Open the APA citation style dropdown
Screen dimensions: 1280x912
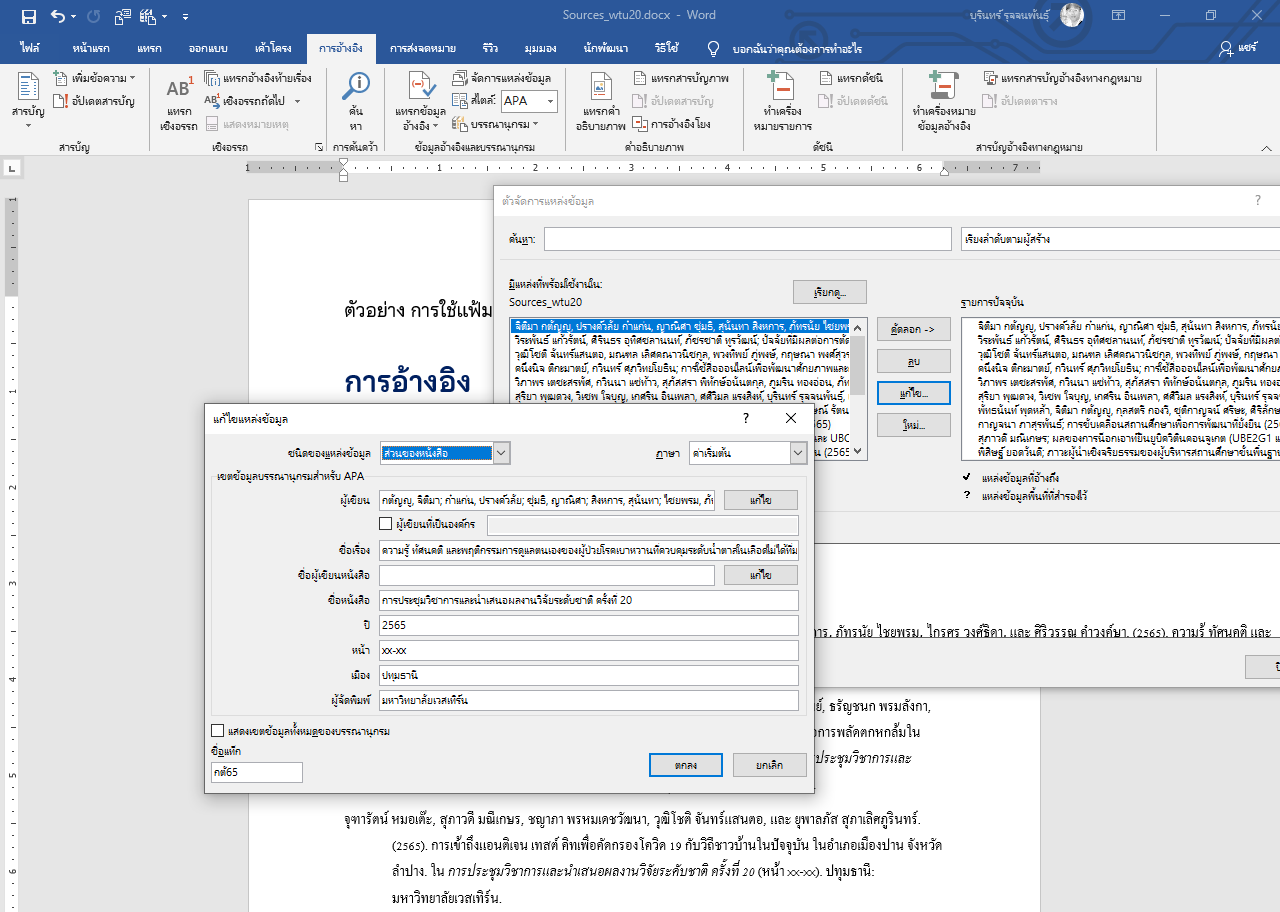(550, 101)
